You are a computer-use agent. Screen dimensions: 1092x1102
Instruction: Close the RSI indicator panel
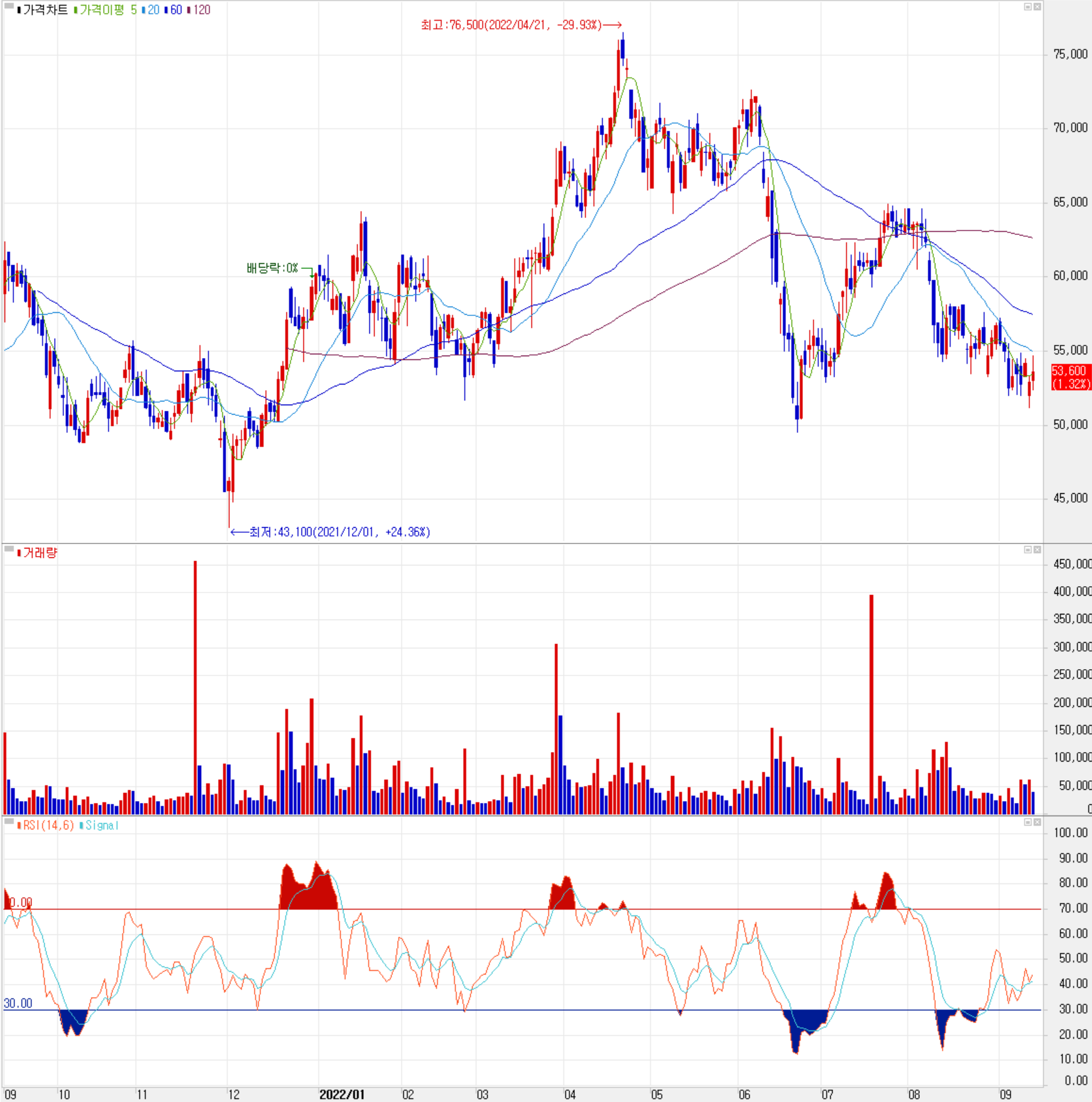pos(1037,822)
